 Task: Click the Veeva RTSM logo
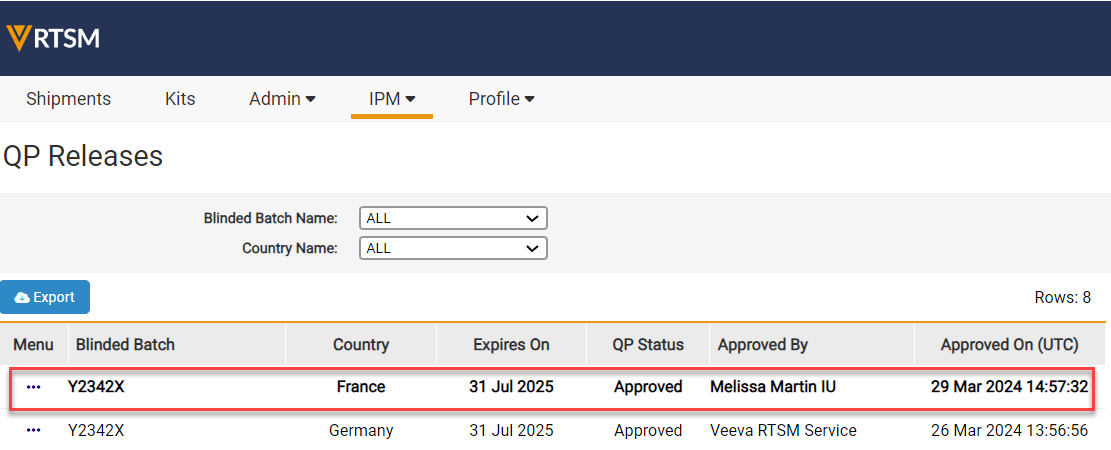tap(53, 38)
